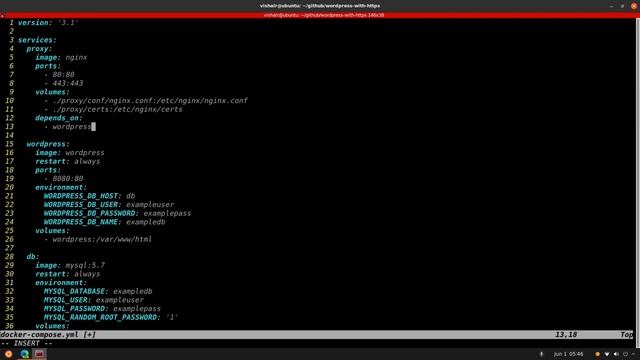Click the nginx.conf volume mapping line

146,101
